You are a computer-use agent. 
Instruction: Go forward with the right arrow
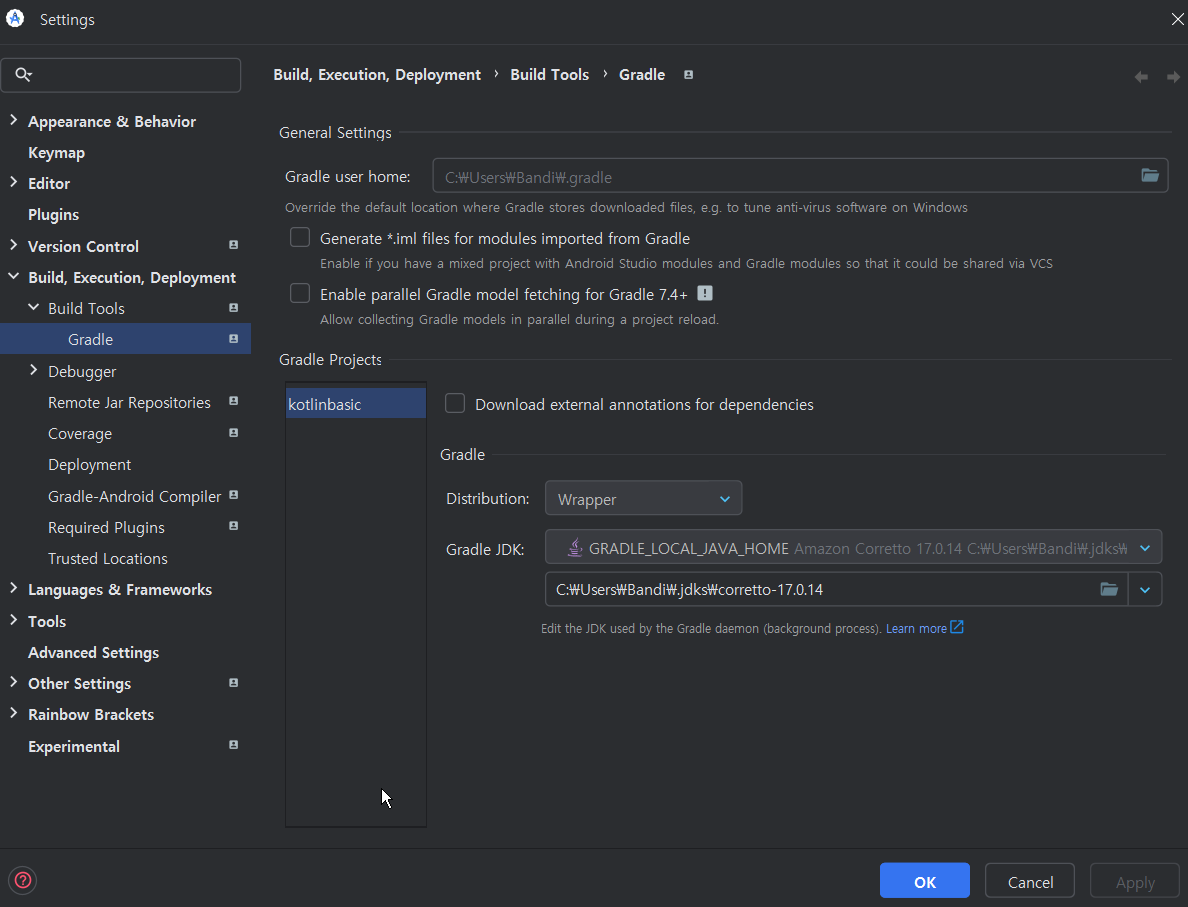pyautogui.click(x=1173, y=77)
